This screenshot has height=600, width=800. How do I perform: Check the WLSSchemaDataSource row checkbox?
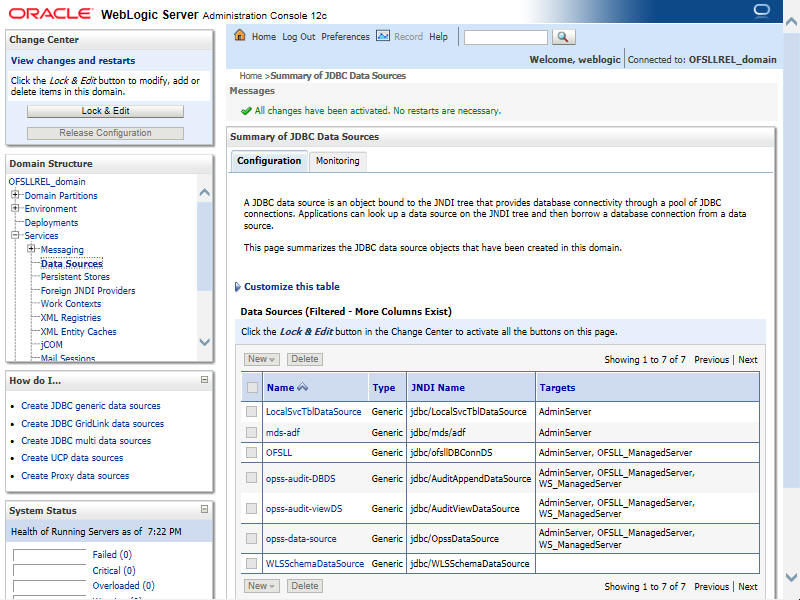[252, 563]
